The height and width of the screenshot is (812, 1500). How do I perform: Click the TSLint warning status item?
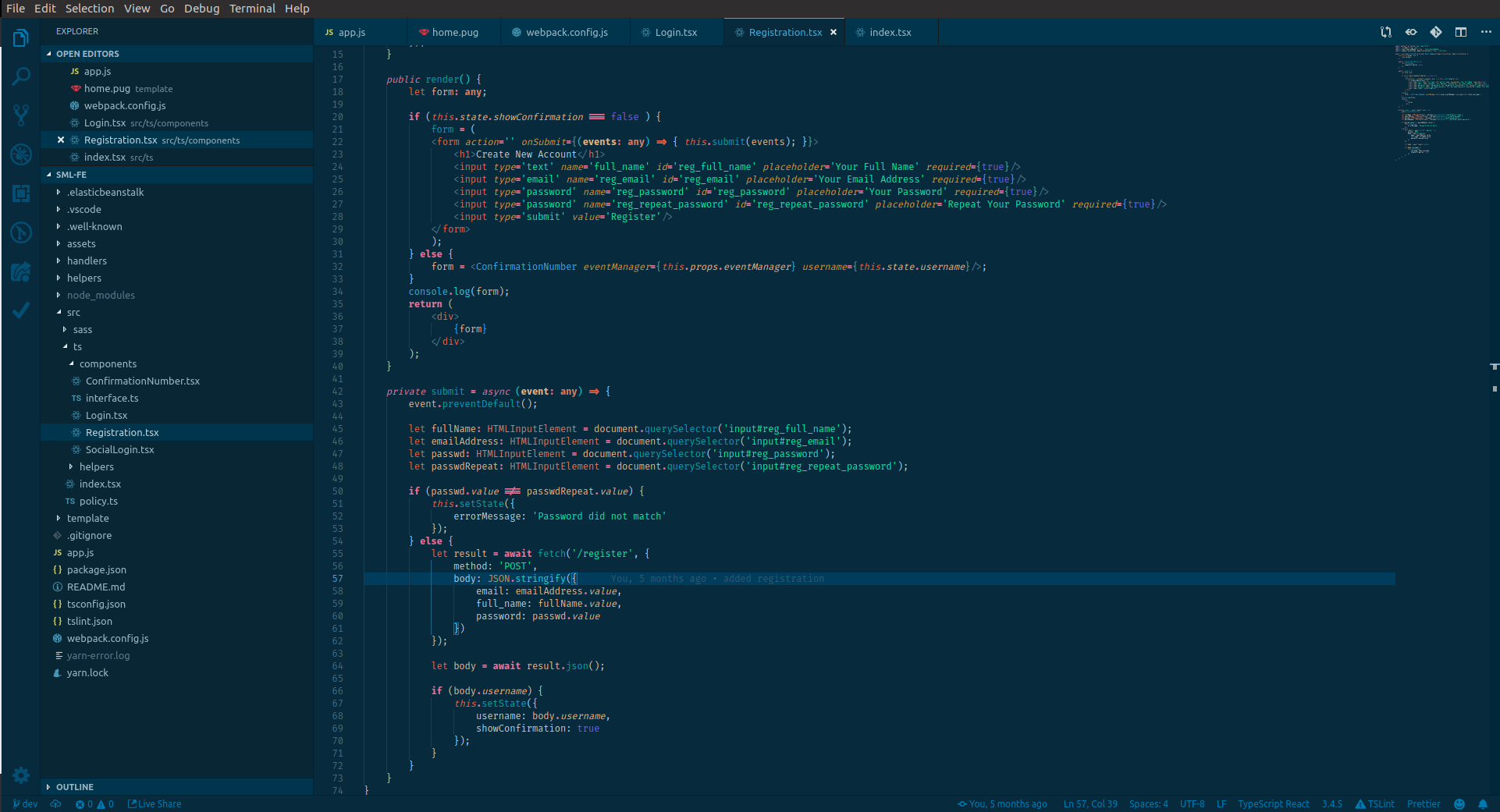click(1375, 804)
